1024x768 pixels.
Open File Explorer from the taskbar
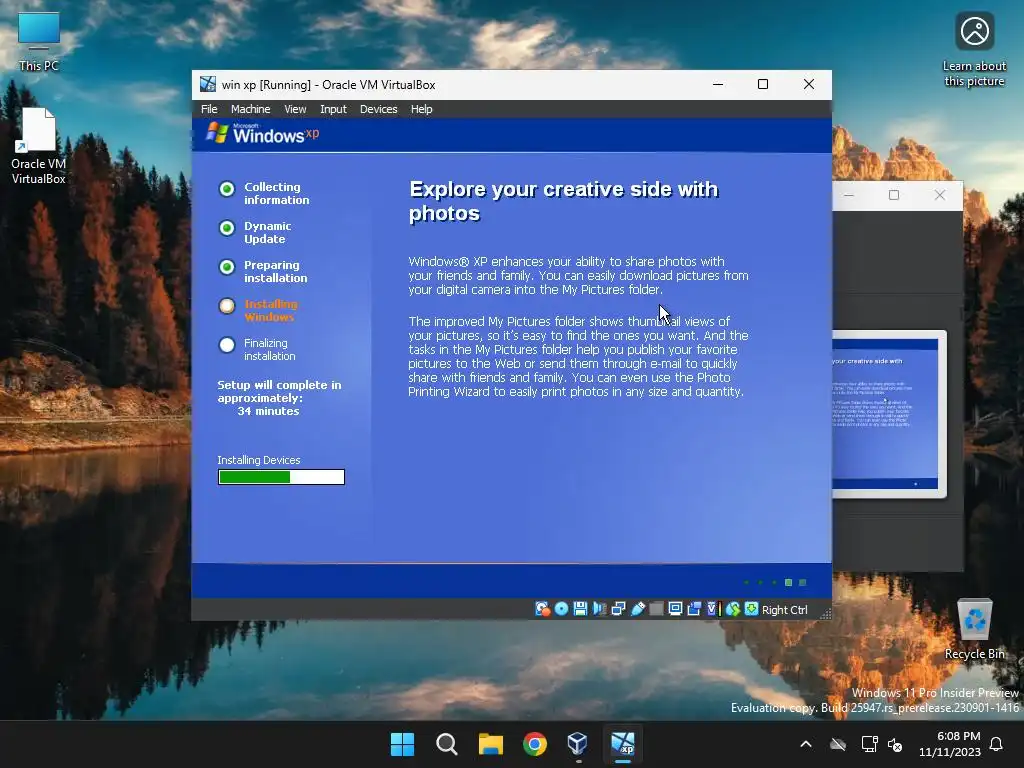490,744
